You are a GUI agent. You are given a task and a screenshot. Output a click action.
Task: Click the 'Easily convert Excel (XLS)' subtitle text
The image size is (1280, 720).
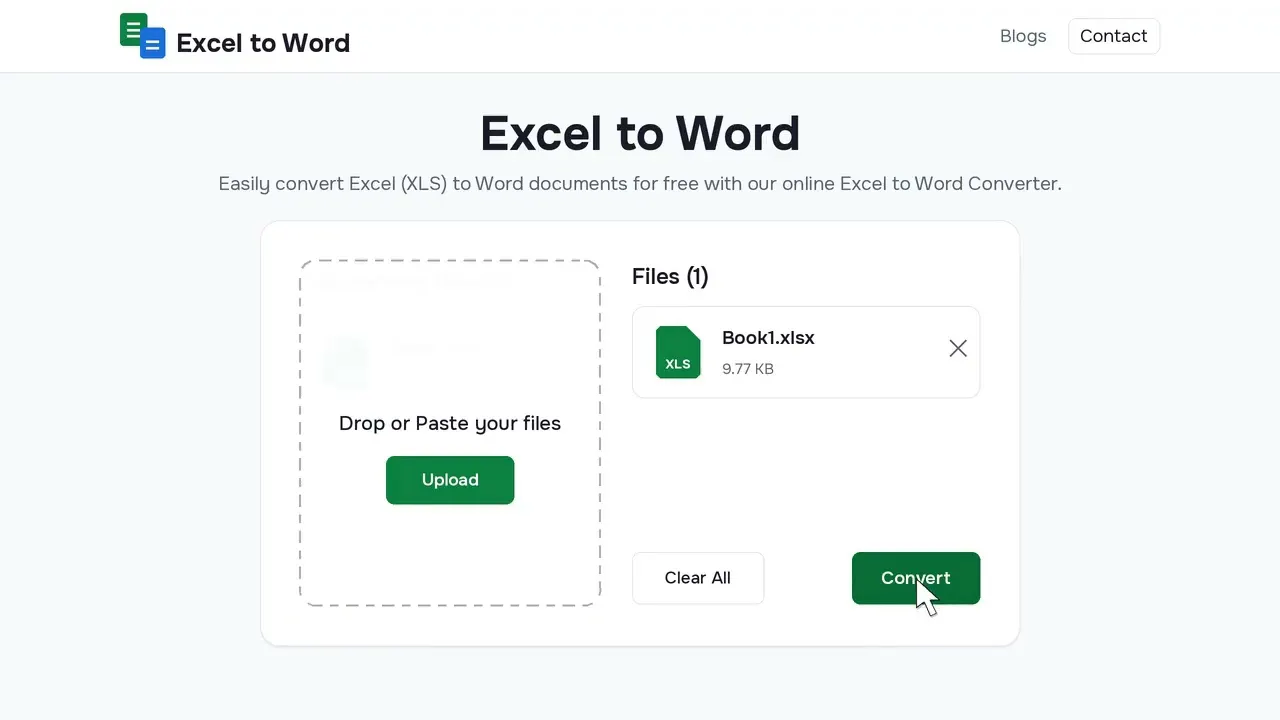pyautogui.click(x=640, y=184)
